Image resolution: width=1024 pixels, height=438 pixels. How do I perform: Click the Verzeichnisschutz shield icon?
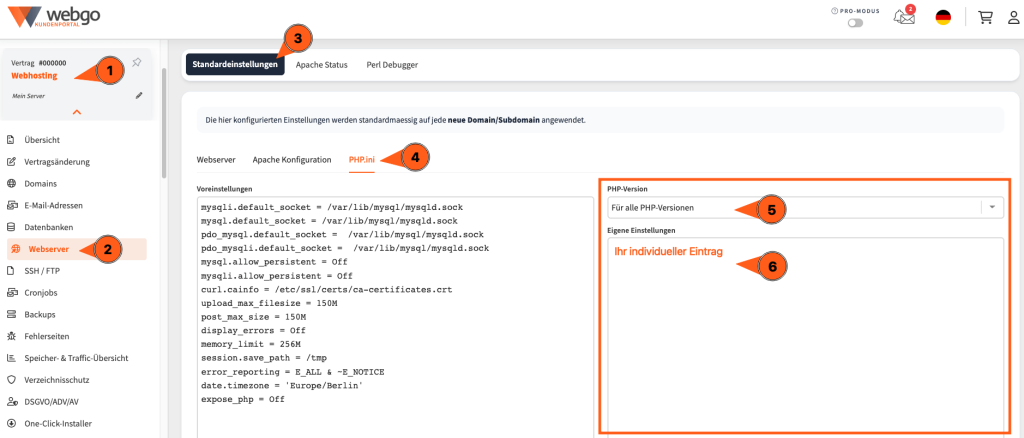coord(11,379)
